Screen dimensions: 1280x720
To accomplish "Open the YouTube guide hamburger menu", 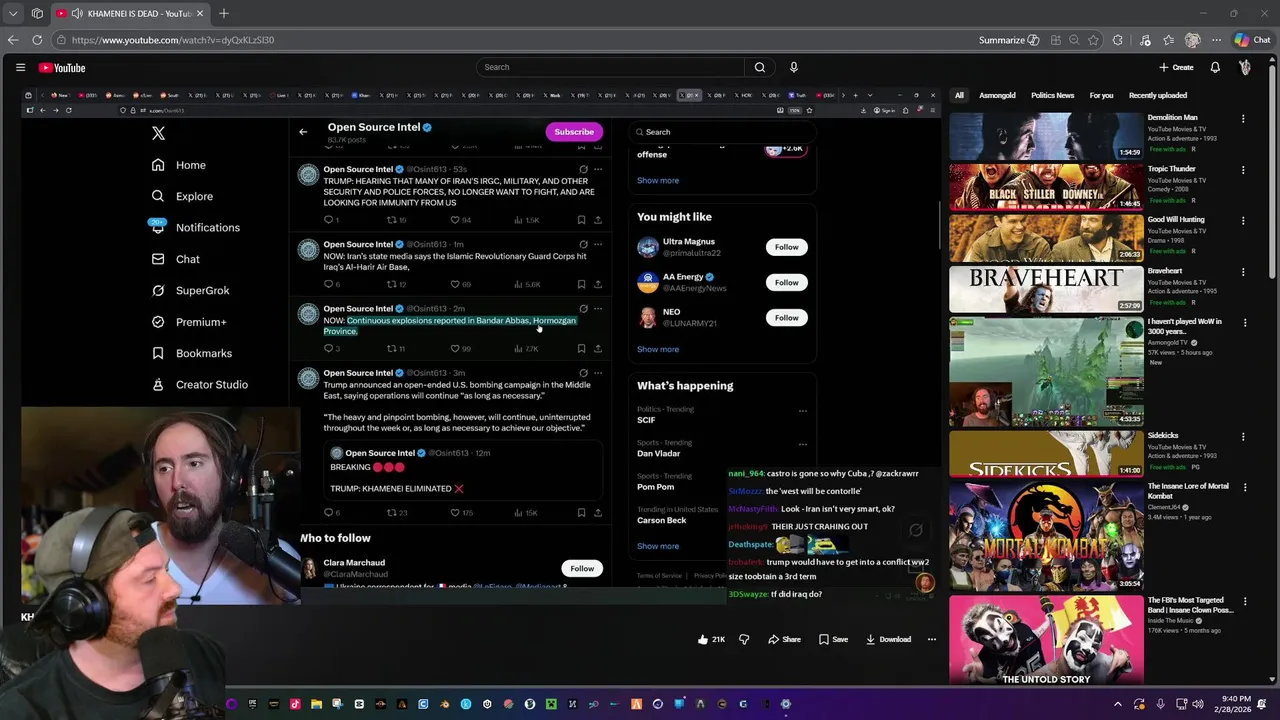I will [20, 67].
